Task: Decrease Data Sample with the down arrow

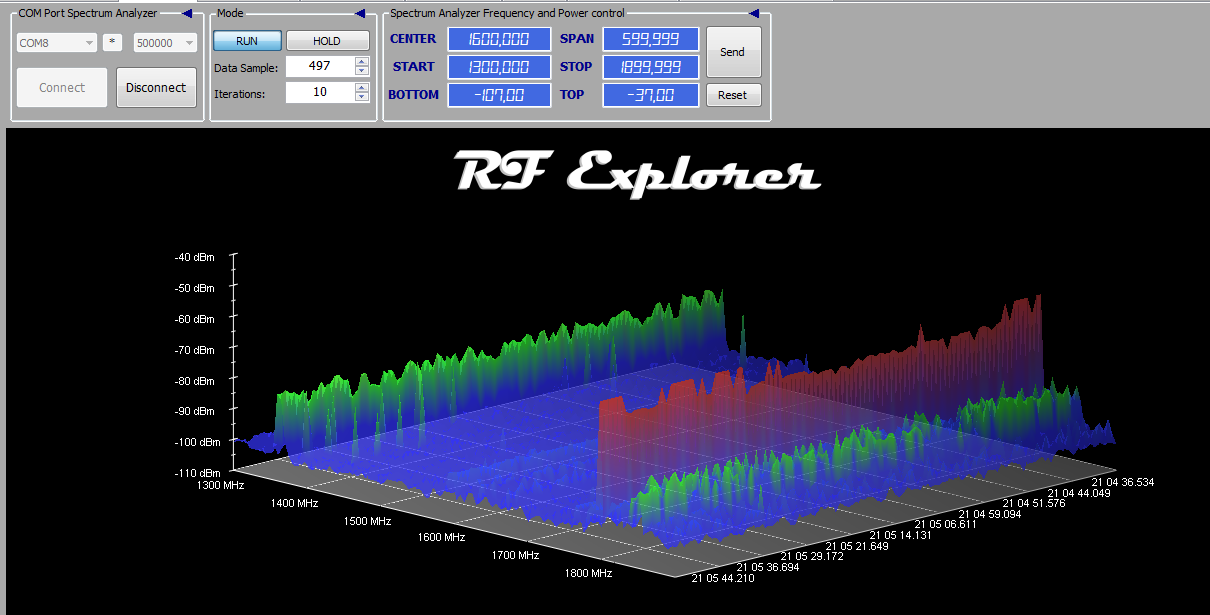Action: pyautogui.click(x=362, y=71)
